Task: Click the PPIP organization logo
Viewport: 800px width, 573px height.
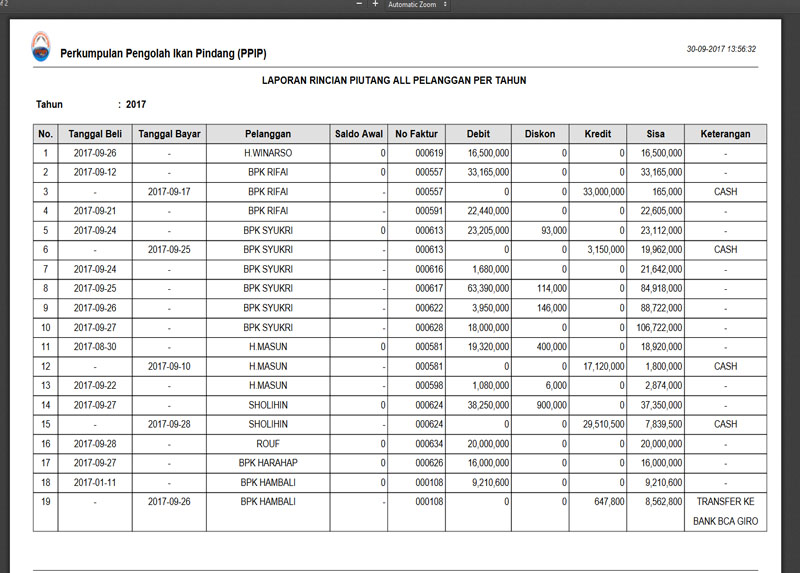Action: point(40,45)
